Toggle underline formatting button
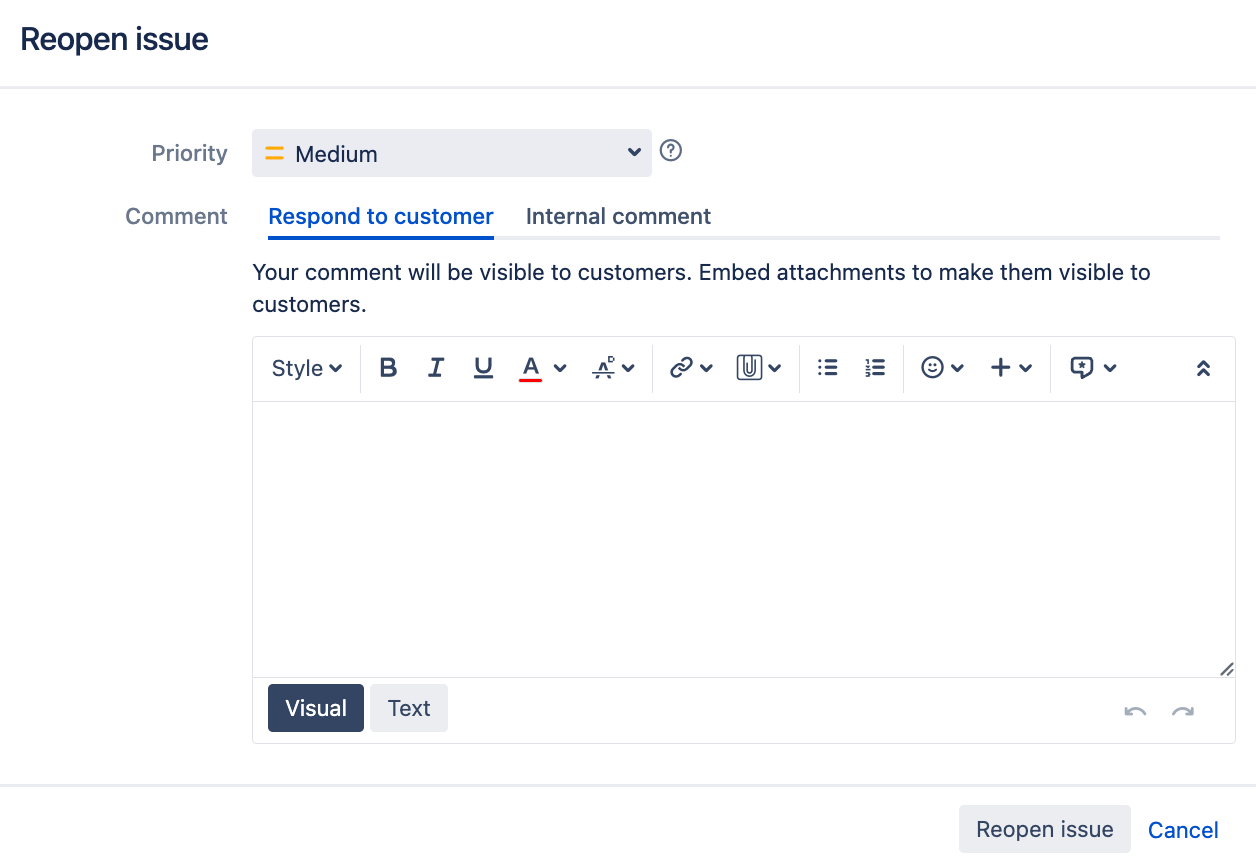This screenshot has height=864, width=1256. (484, 368)
